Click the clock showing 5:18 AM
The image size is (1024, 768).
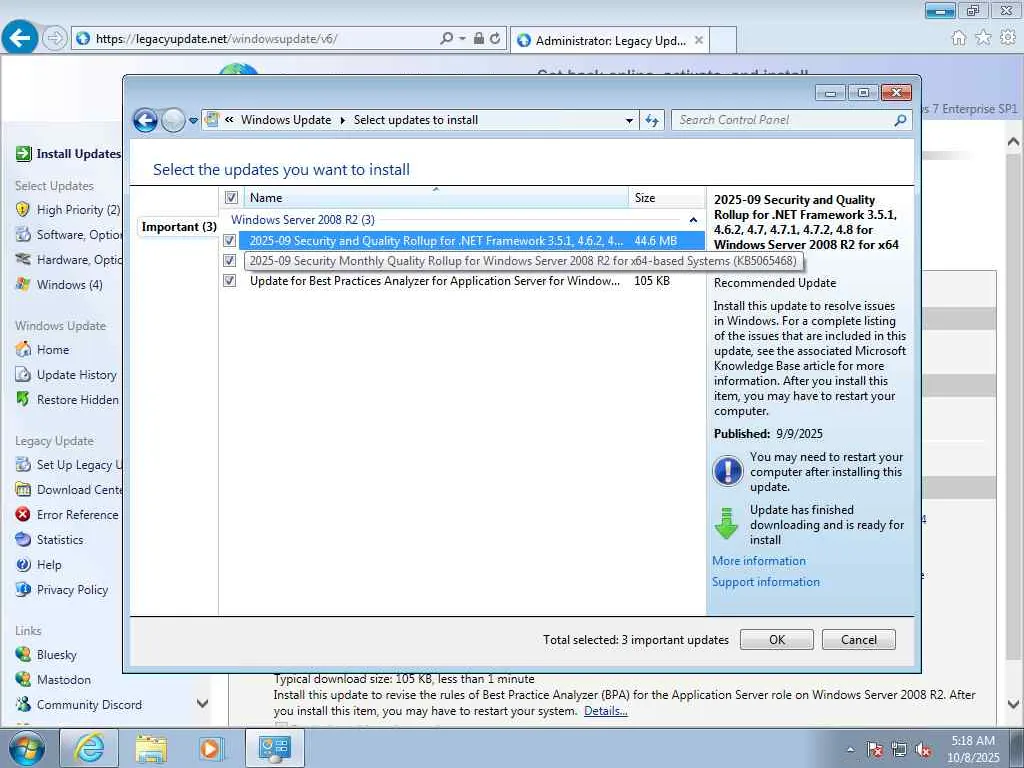pyautogui.click(x=972, y=741)
